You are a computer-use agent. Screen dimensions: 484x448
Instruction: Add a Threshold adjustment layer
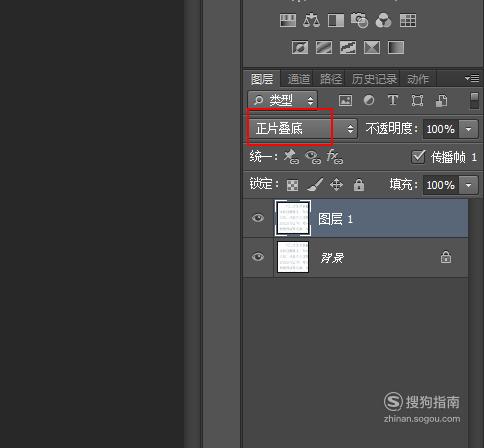pos(348,47)
